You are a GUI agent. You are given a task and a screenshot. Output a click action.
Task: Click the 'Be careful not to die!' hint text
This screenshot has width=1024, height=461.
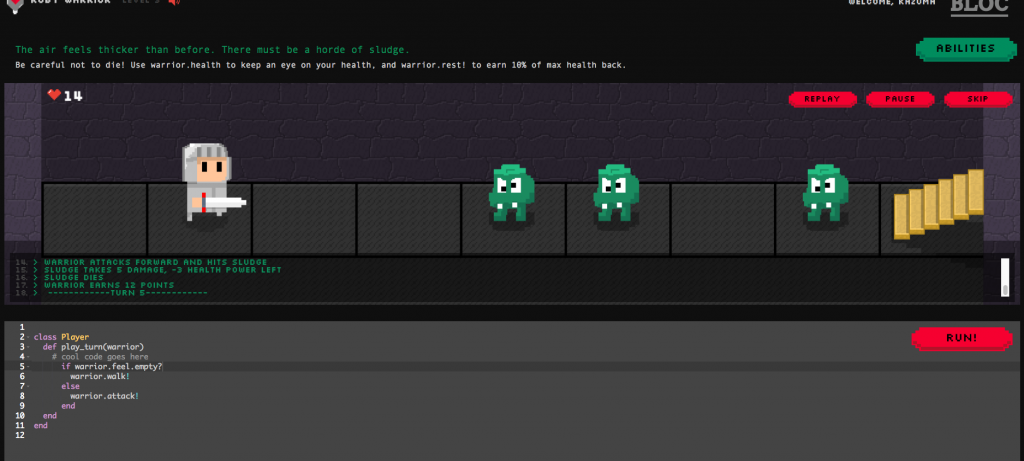(321, 65)
